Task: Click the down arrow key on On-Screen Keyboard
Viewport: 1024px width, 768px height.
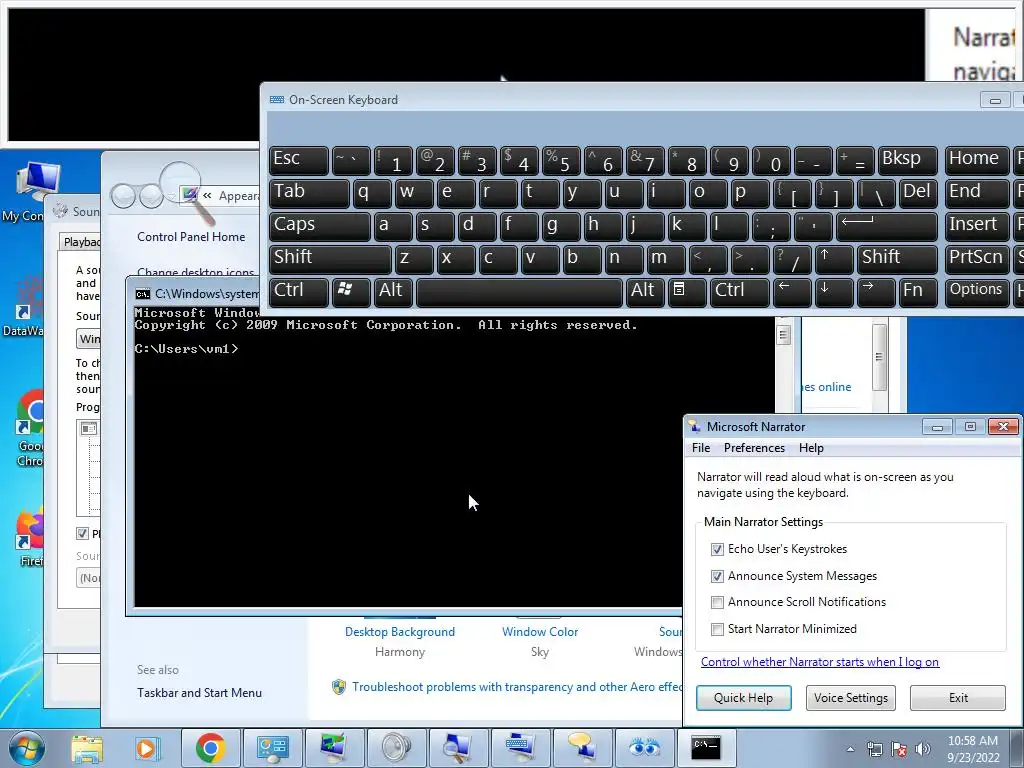Action: pyautogui.click(x=833, y=291)
